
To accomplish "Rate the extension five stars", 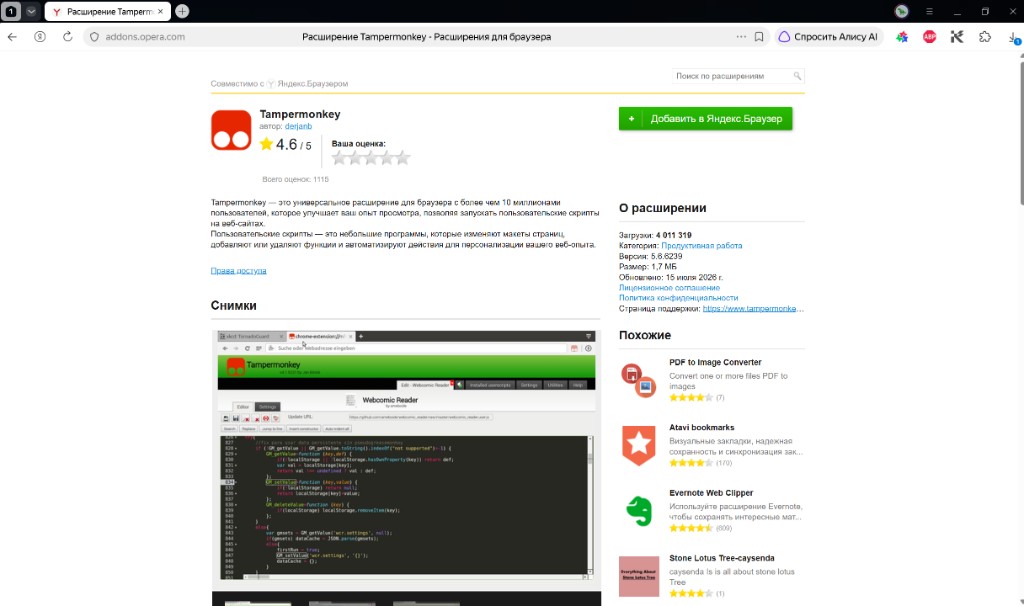I will coord(403,157).
